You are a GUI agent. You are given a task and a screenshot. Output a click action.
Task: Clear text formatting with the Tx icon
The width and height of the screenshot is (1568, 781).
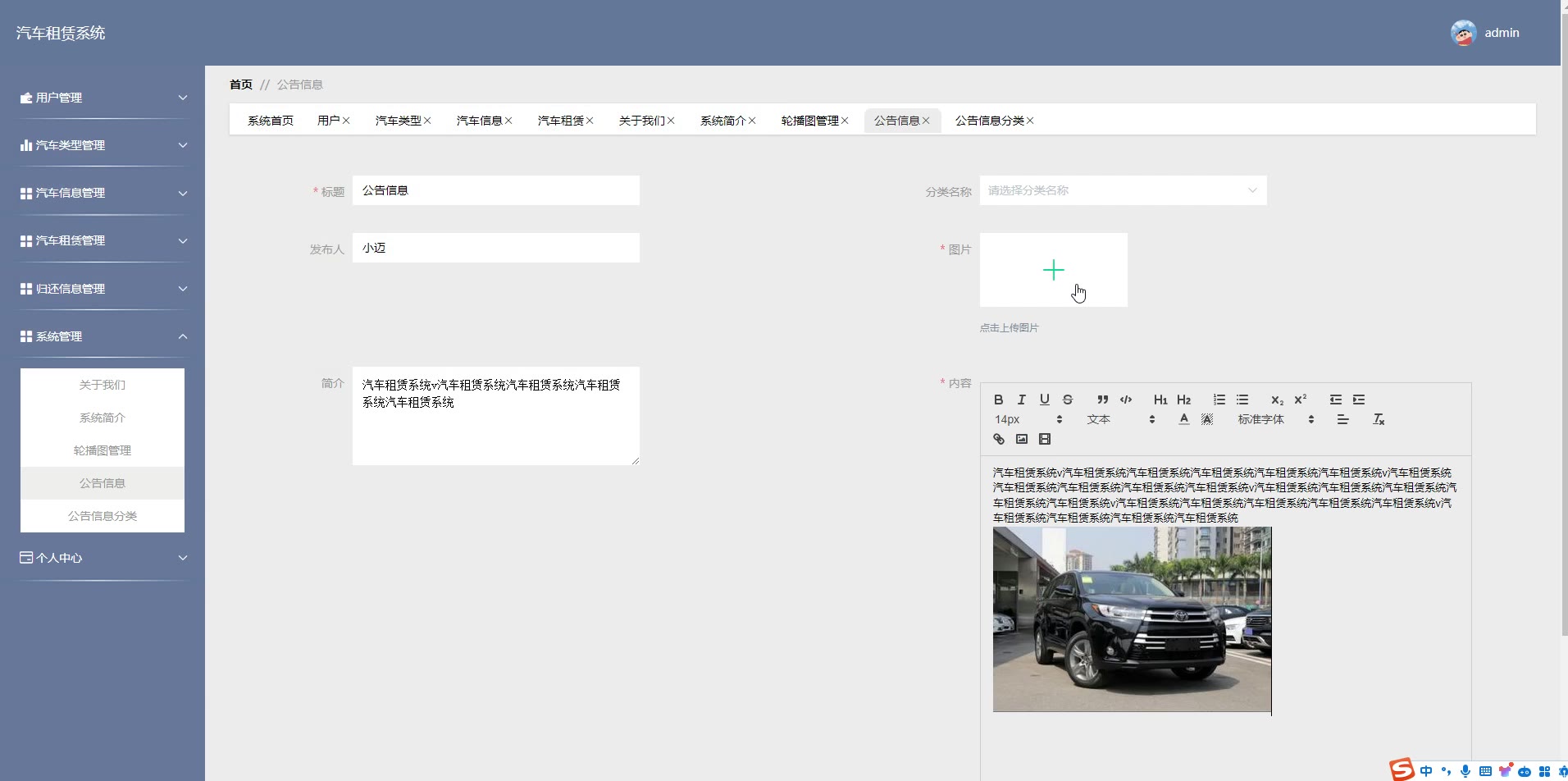click(x=1378, y=419)
